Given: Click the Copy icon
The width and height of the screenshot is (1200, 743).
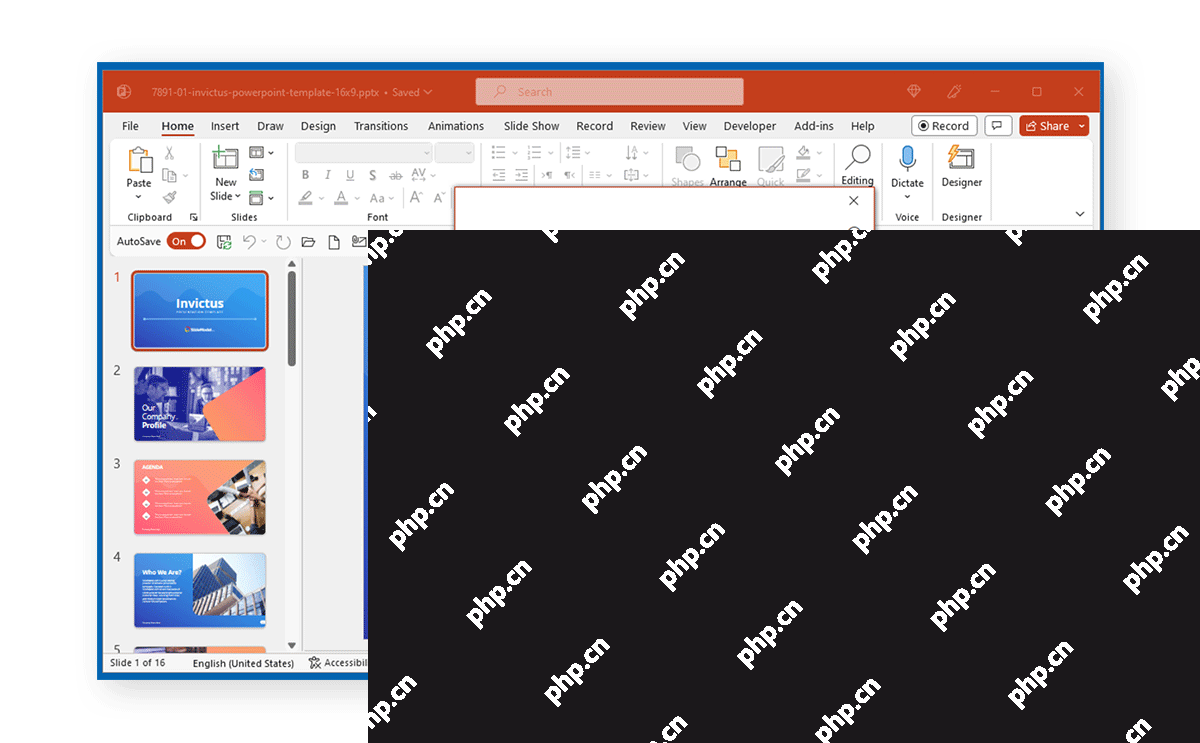Looking at the screenshot, I should (x=169, y=175).
